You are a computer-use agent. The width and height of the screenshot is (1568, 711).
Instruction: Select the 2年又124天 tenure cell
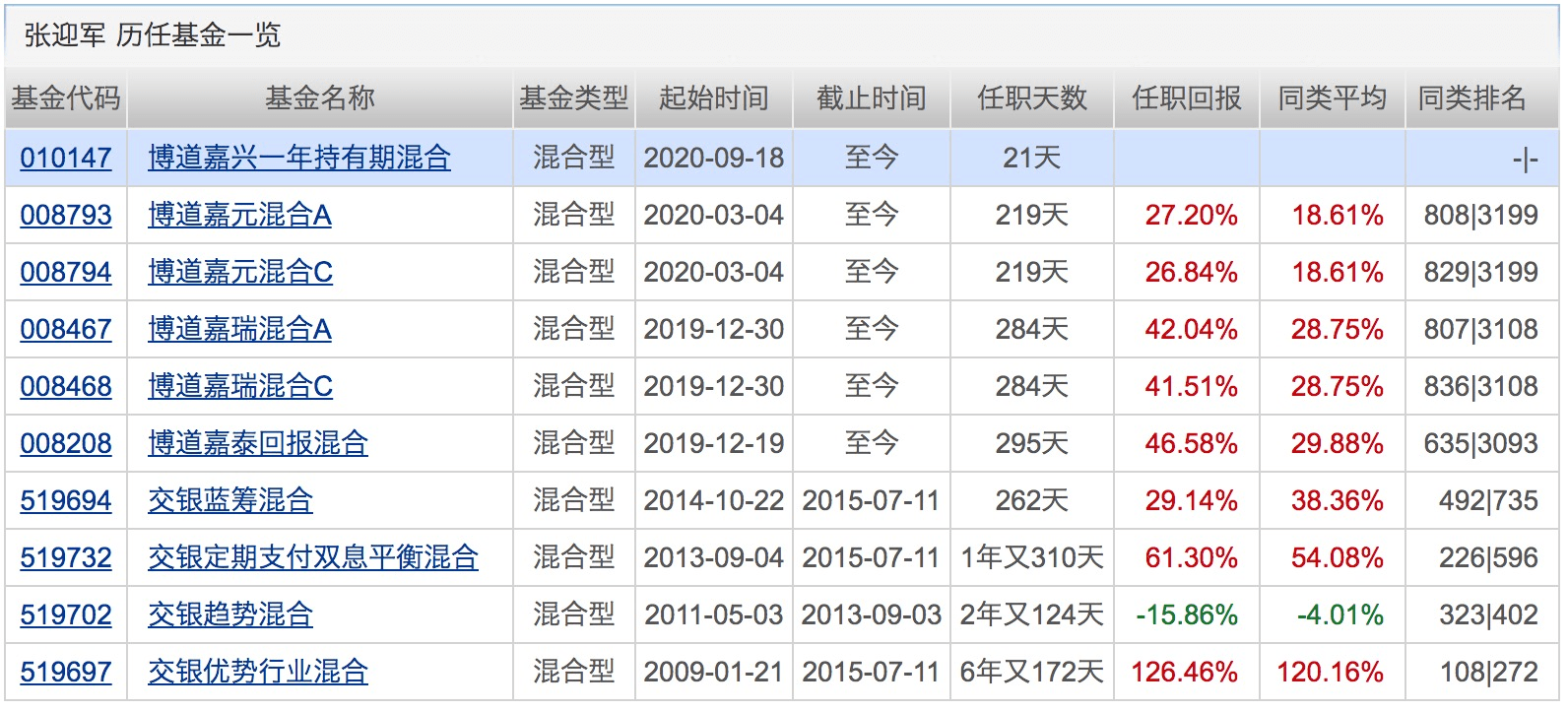1032,614
